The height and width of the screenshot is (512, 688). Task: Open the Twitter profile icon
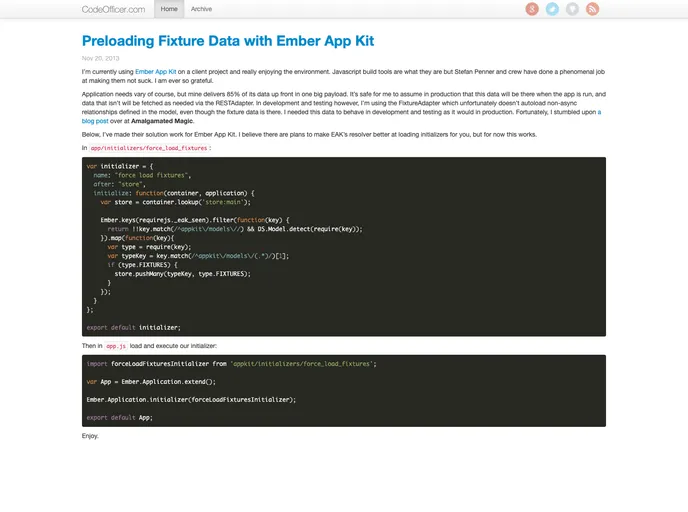click(552, 9)
